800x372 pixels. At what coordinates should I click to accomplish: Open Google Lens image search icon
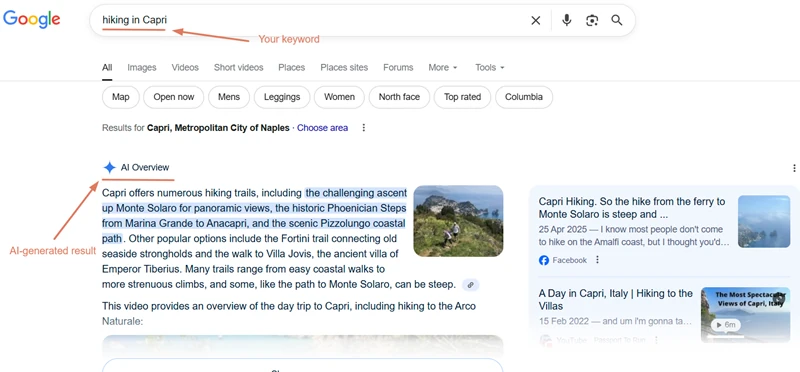click(592, 20)
